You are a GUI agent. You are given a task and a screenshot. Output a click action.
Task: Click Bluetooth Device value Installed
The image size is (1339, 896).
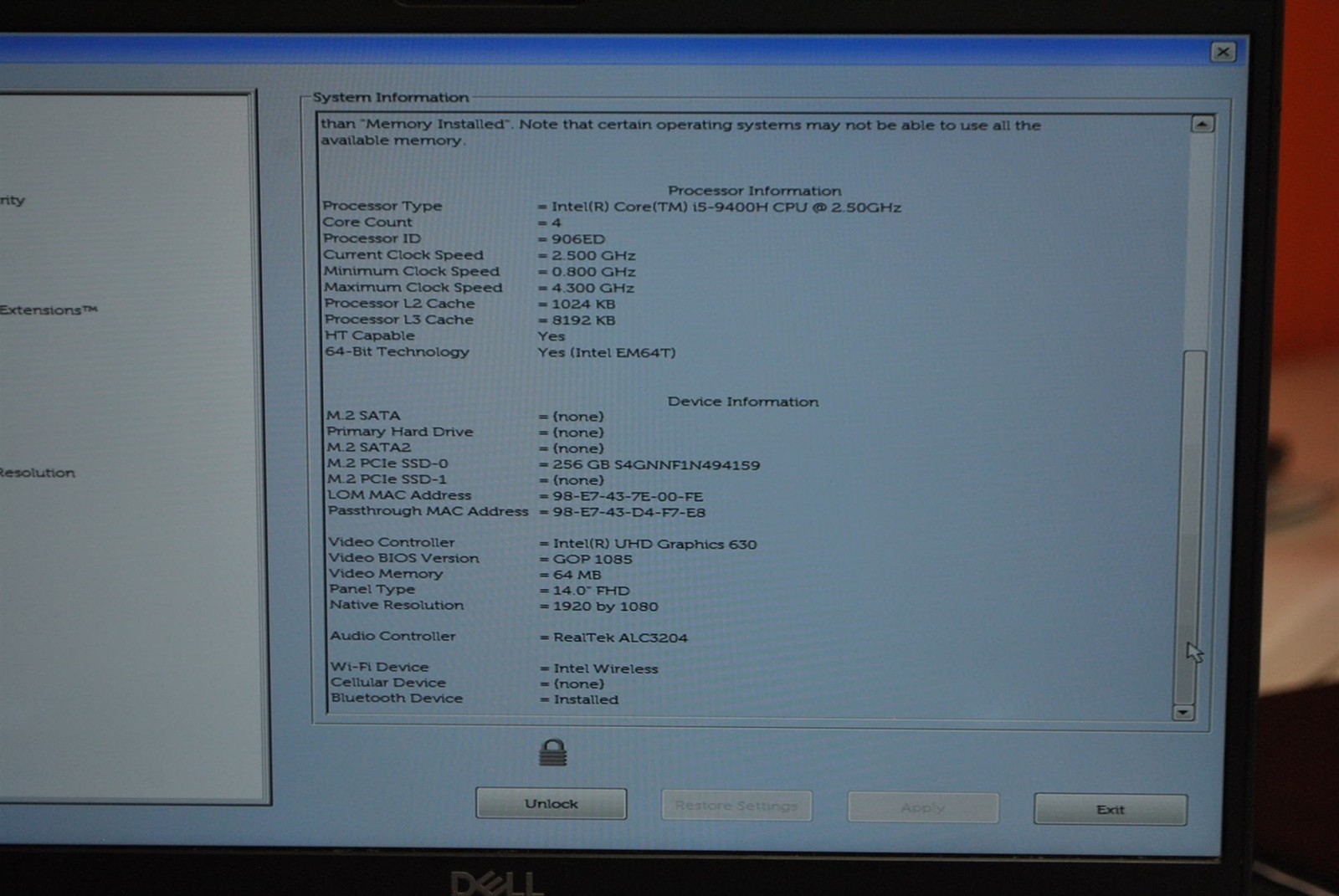point(586,699)
